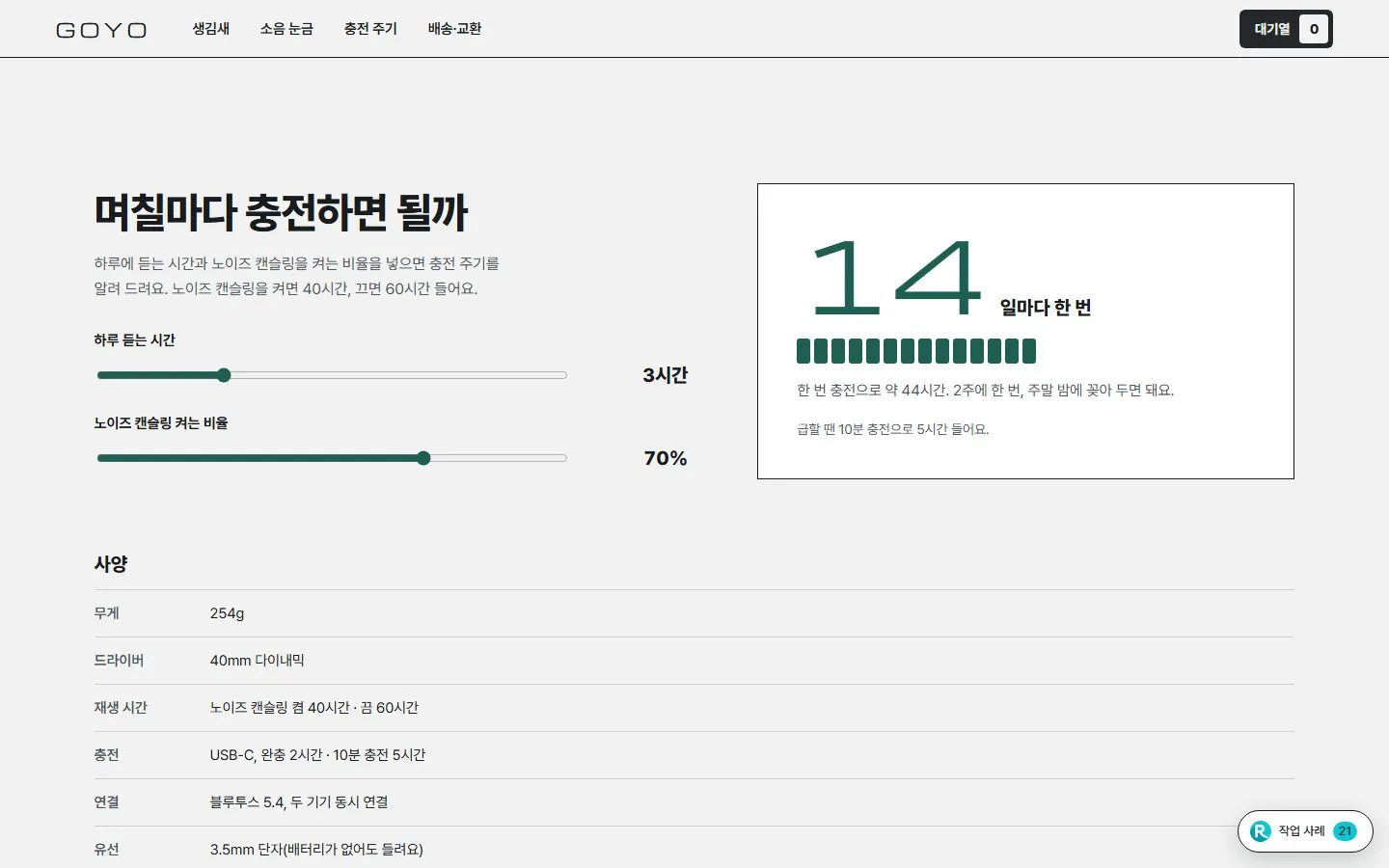Open the 생김새 menu item
Image resolution: width=1389 pixels, height=868 pixels.
coord(210,29)
